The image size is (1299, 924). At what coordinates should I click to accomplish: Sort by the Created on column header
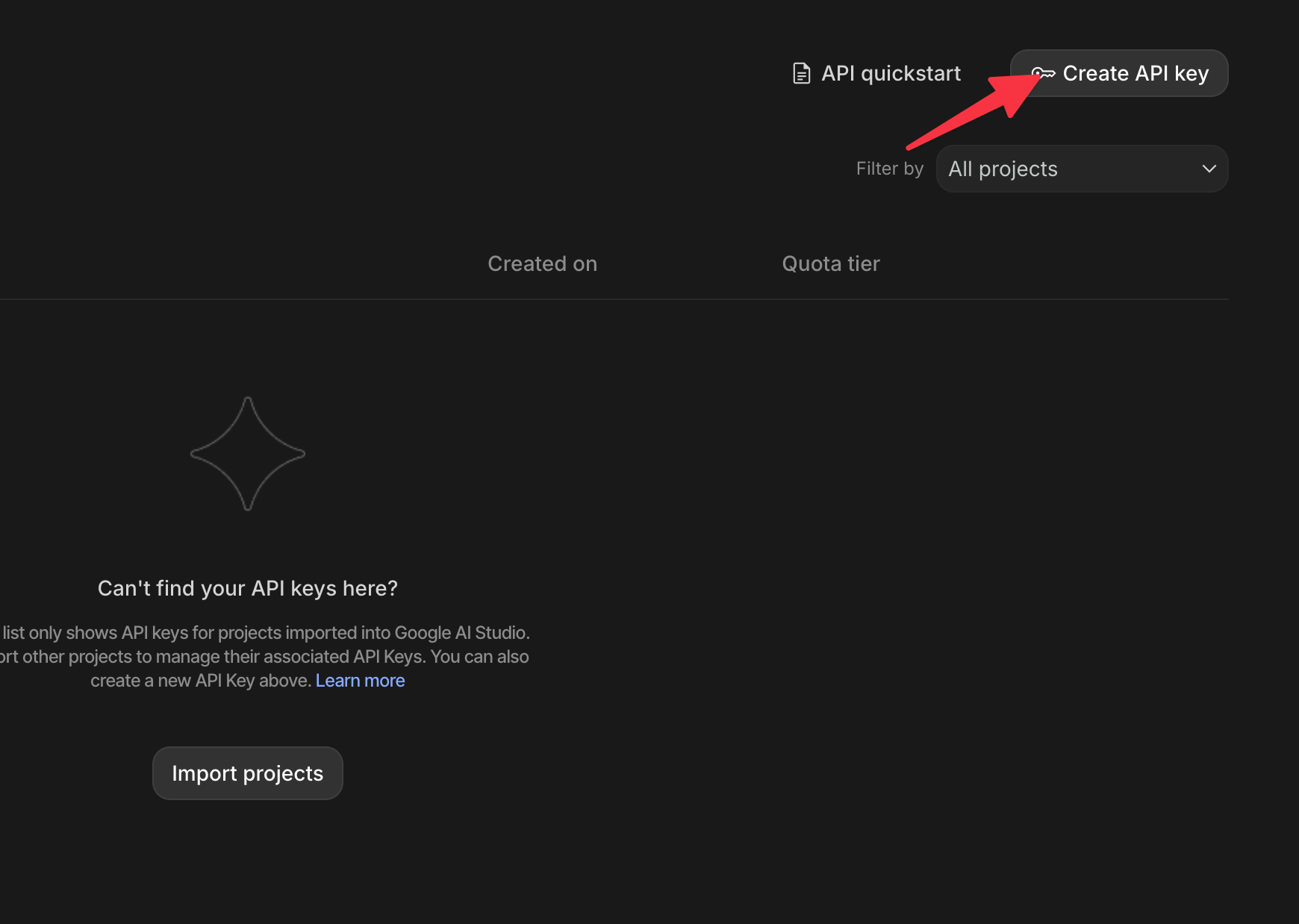point(542,263)
